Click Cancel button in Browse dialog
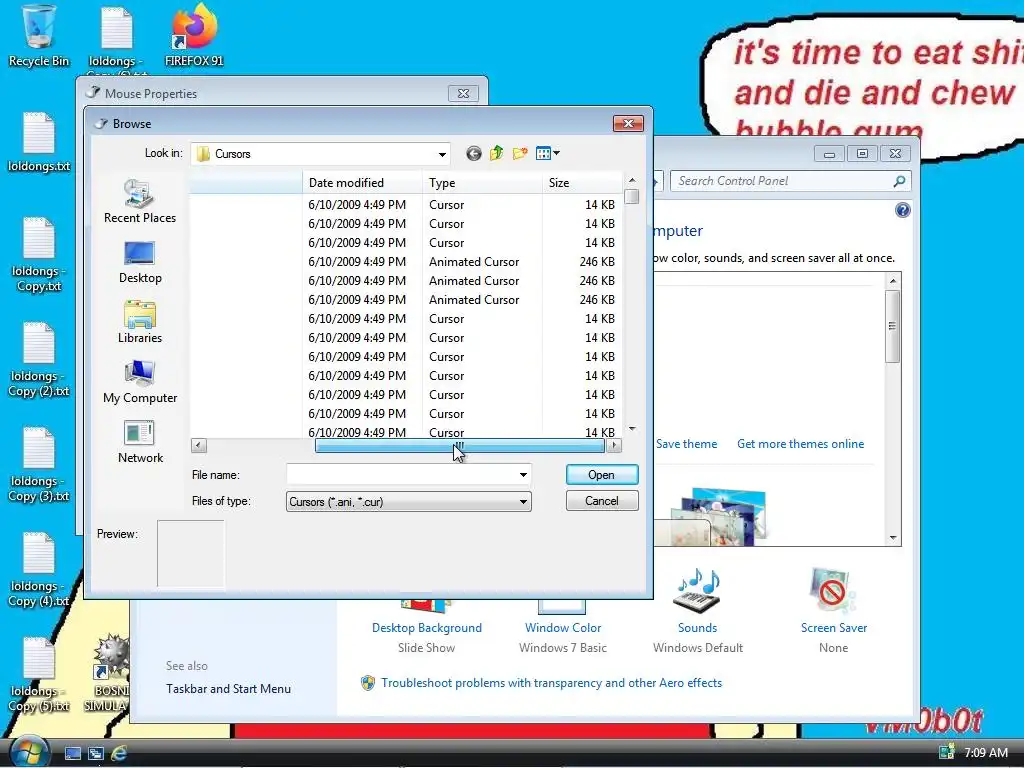 point(601,501)
